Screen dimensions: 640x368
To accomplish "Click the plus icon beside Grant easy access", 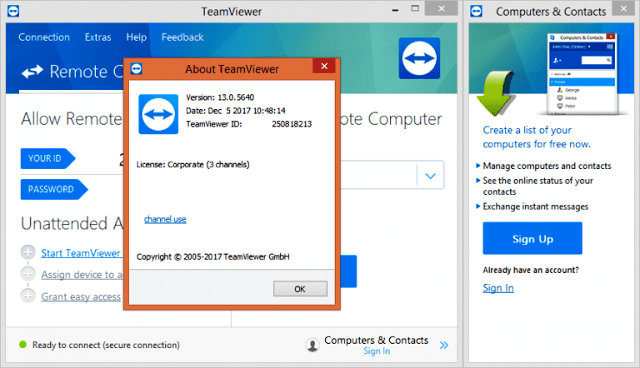I will point(28,295).
